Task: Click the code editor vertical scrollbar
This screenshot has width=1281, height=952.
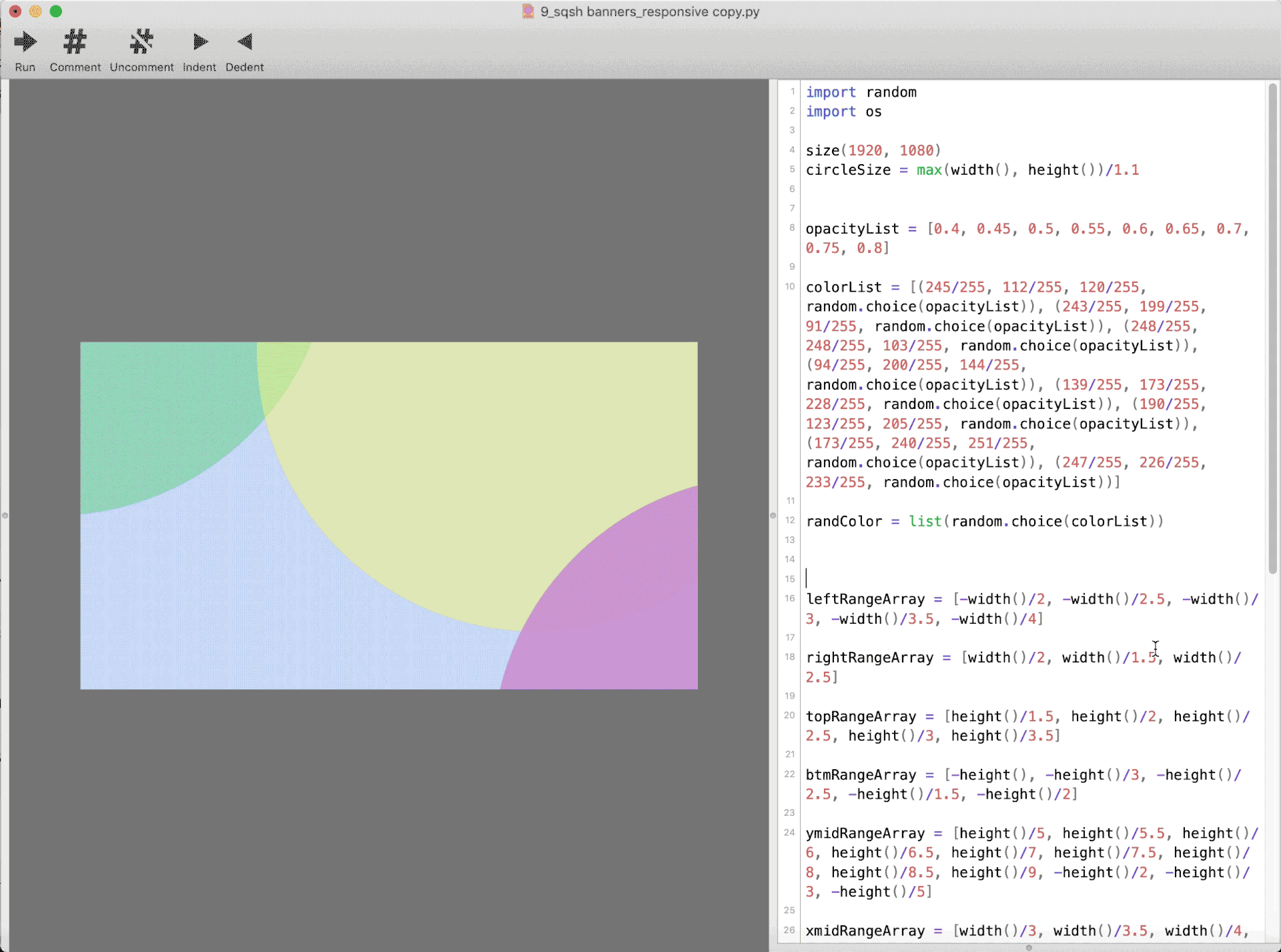Action: (x=1273, y=328)
